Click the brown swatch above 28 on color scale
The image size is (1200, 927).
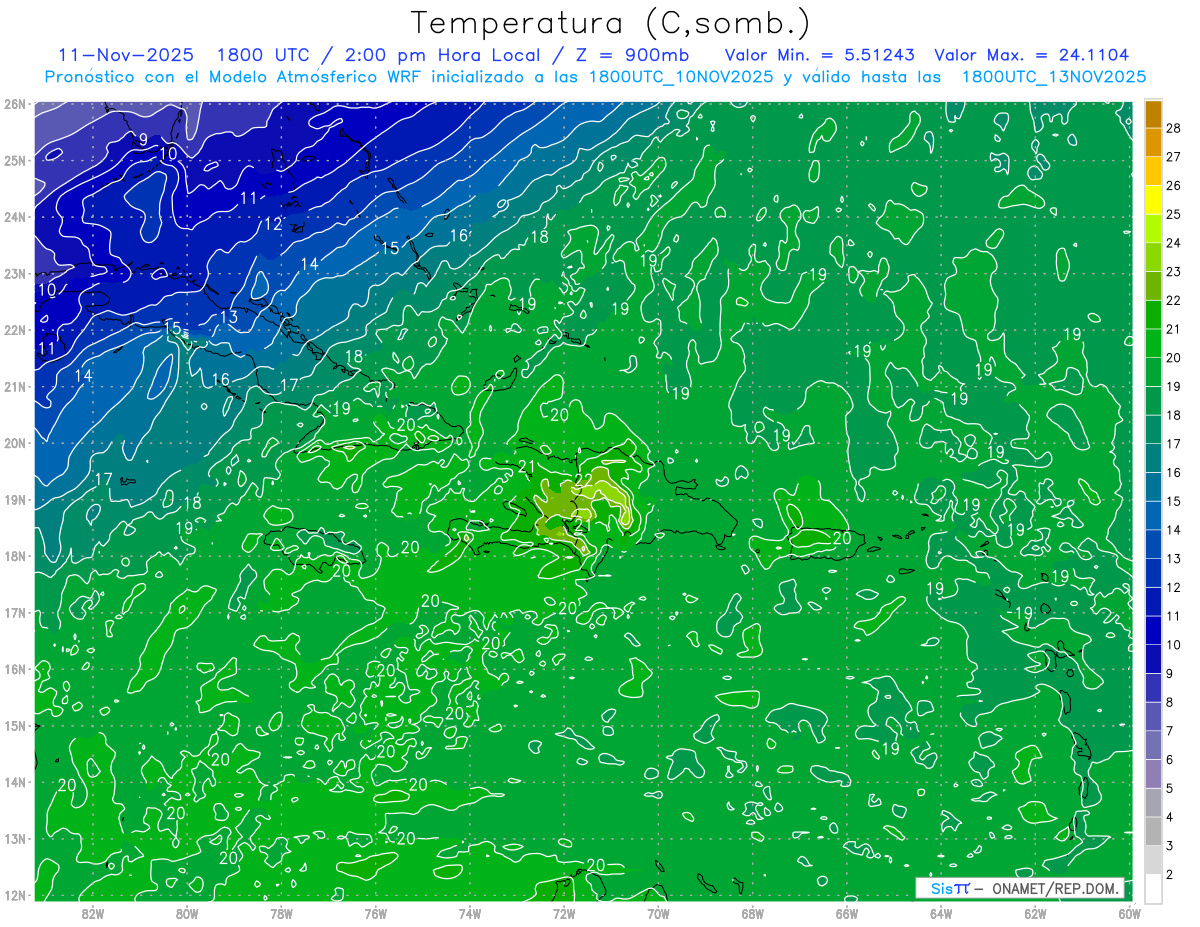click(x=1153, y=114)
